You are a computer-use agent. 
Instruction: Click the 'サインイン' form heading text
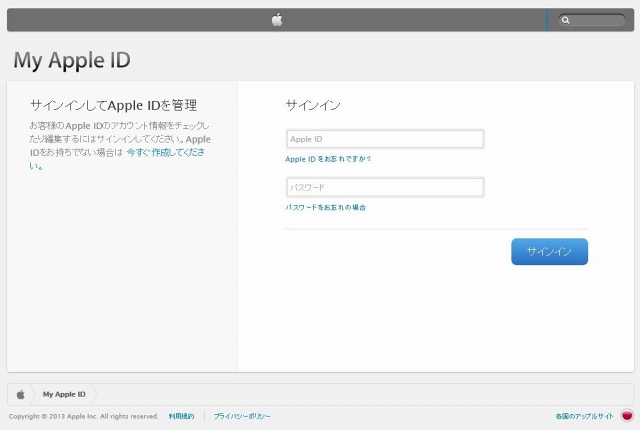313,105
